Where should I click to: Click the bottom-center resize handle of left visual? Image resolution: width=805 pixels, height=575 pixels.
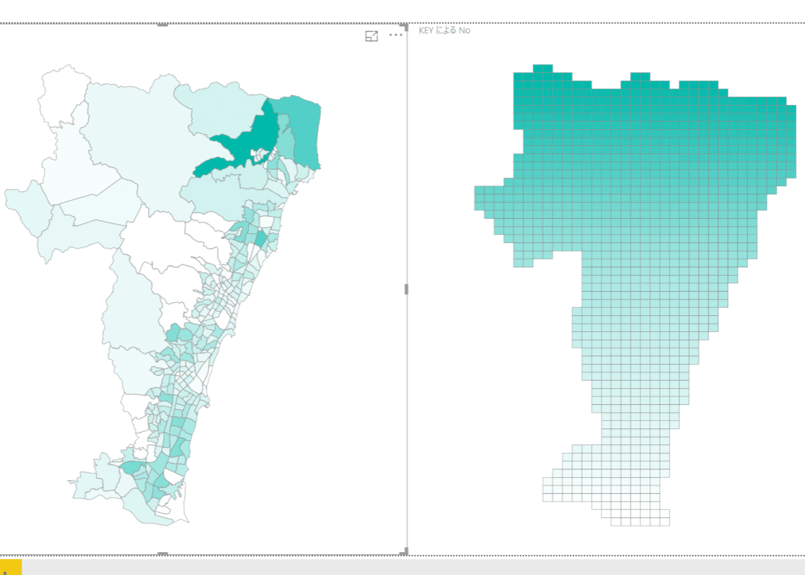(162, 554)
